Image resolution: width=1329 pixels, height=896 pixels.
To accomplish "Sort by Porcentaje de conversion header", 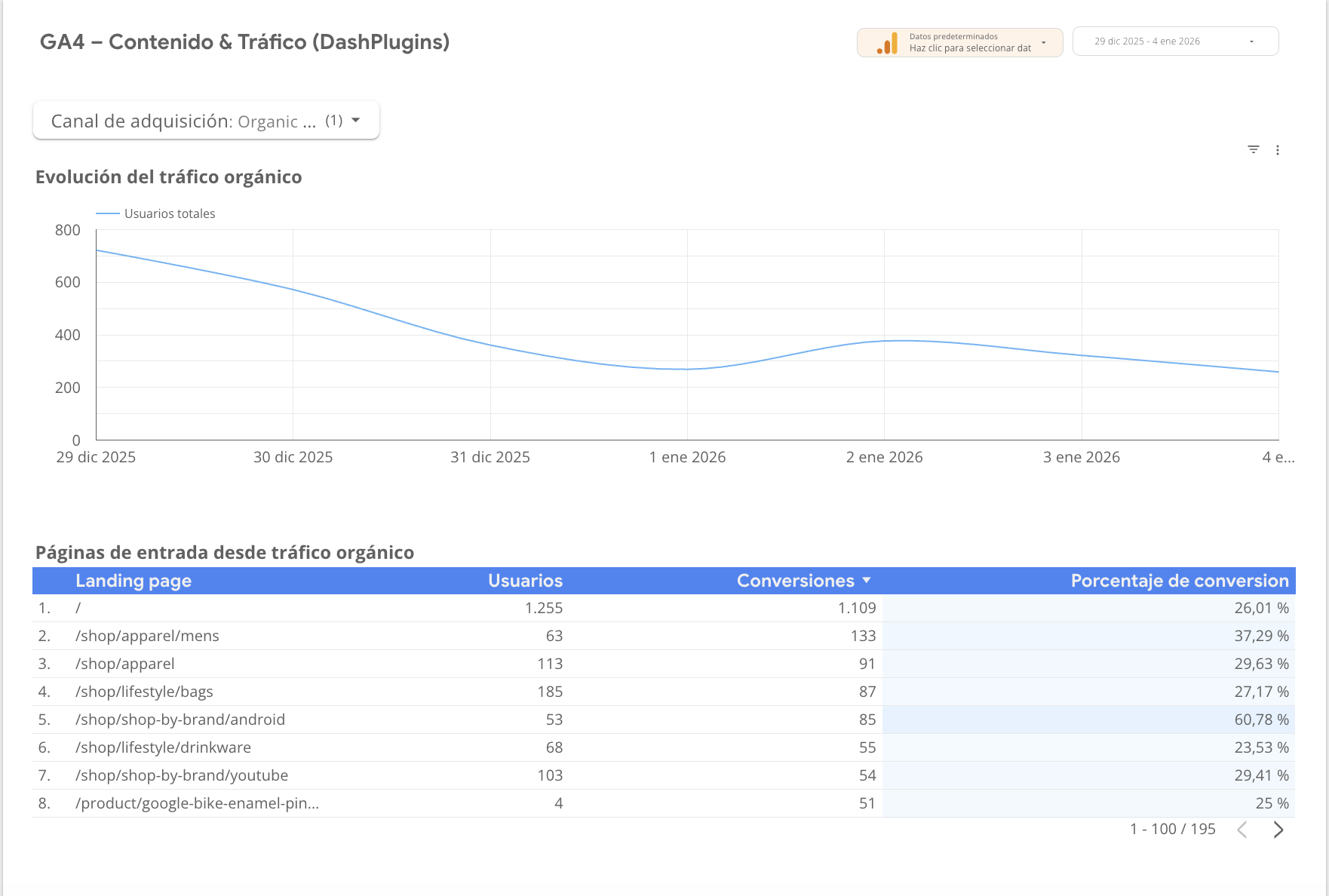I will point(1179,581).
